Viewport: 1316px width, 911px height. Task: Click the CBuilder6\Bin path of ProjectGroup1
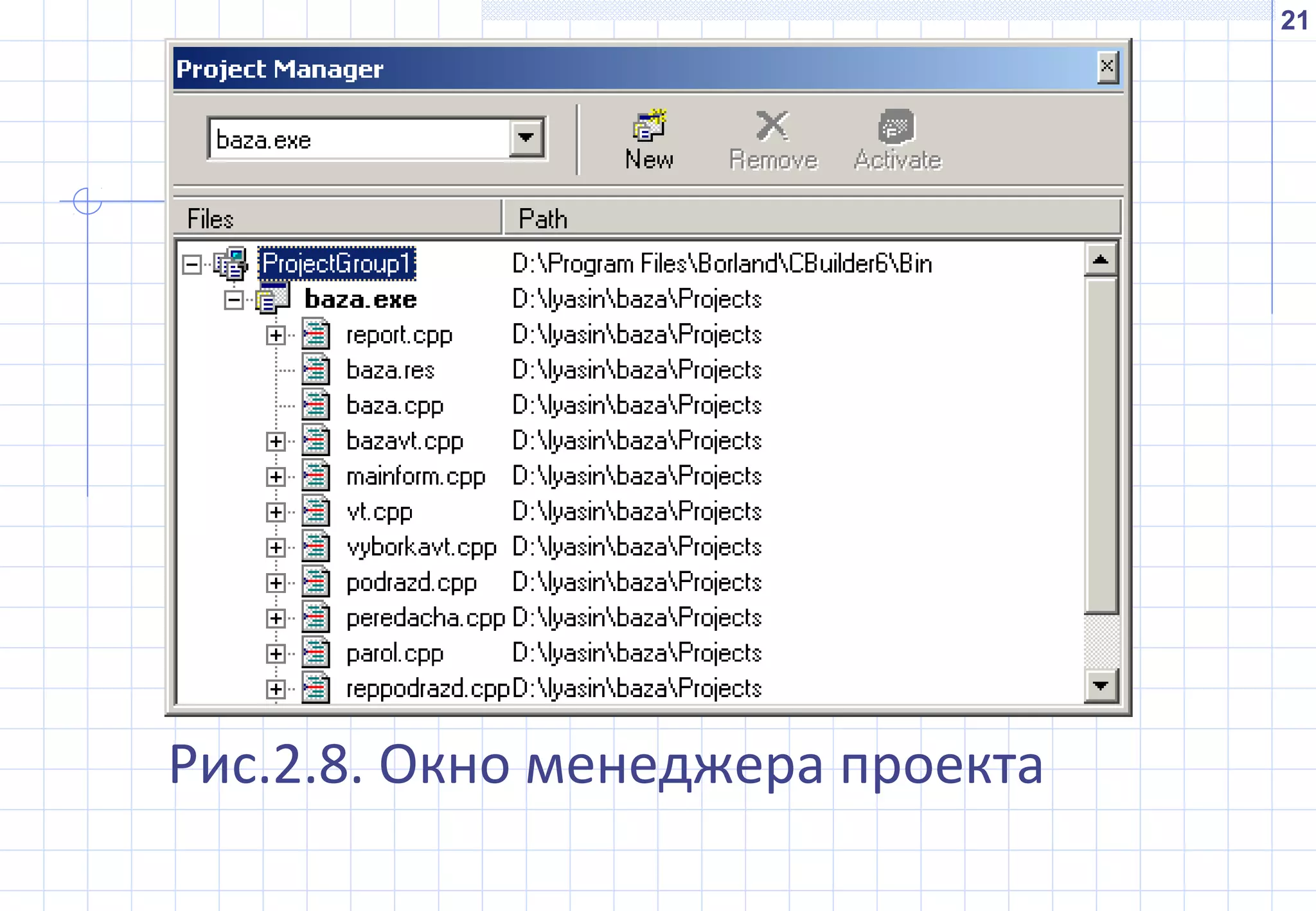pyautogui.click(x=722, y=263)
